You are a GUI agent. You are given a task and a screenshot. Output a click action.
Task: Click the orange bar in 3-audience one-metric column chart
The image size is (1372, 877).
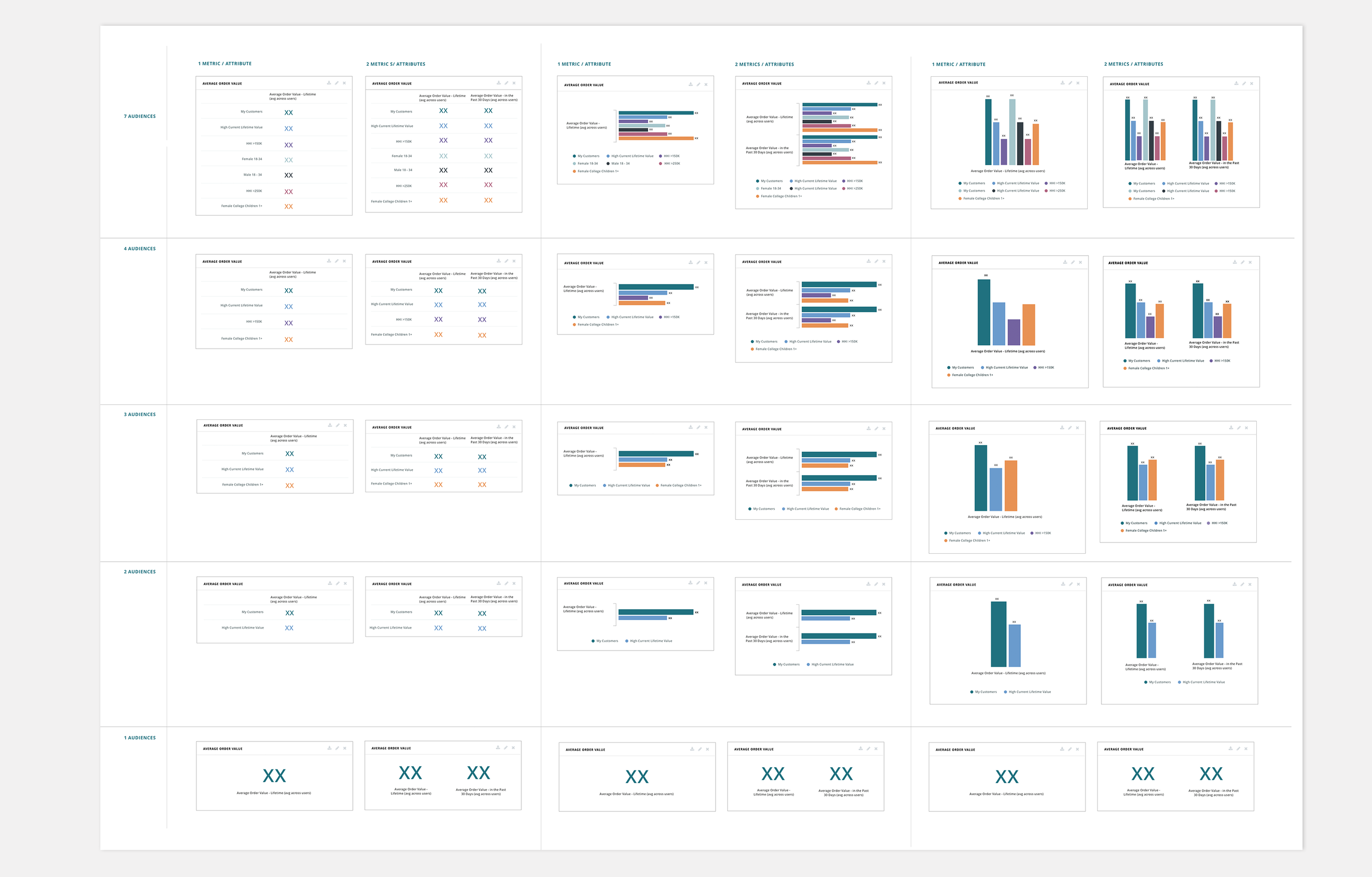tap(1011, 486)
